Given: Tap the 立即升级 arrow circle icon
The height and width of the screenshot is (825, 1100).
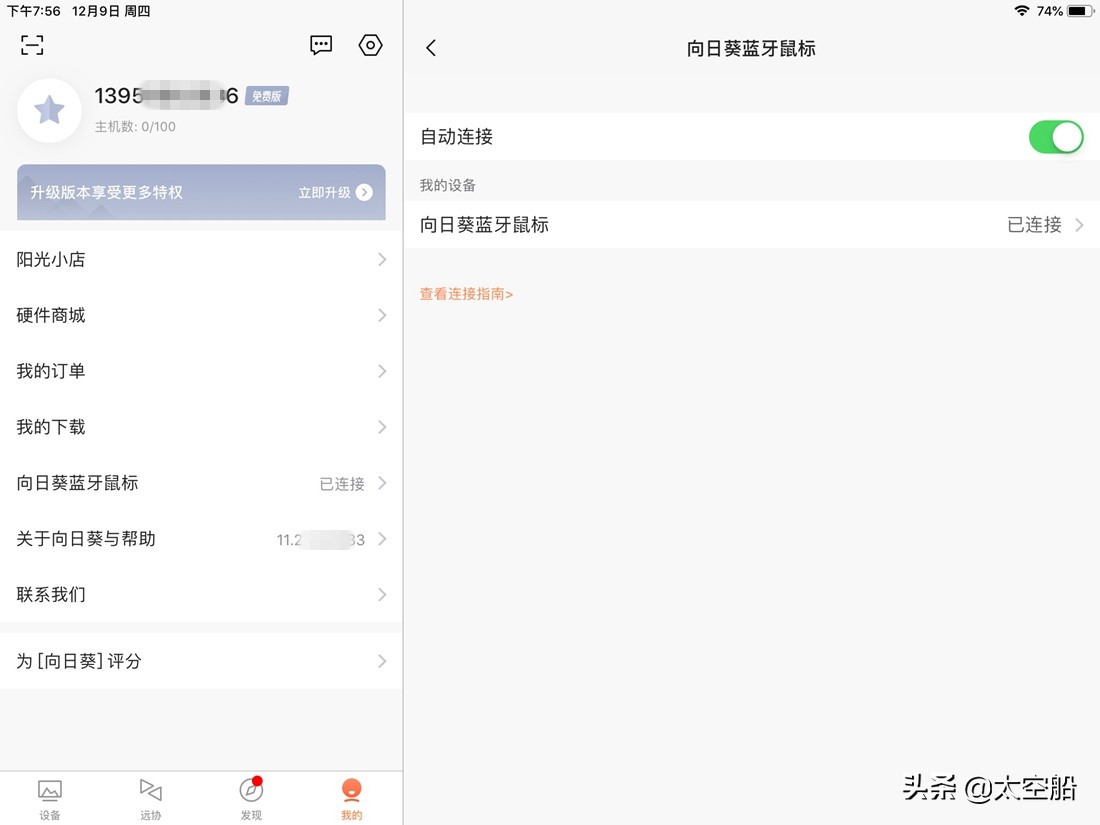Looking at the screenshot, I should tap(364, 192).
